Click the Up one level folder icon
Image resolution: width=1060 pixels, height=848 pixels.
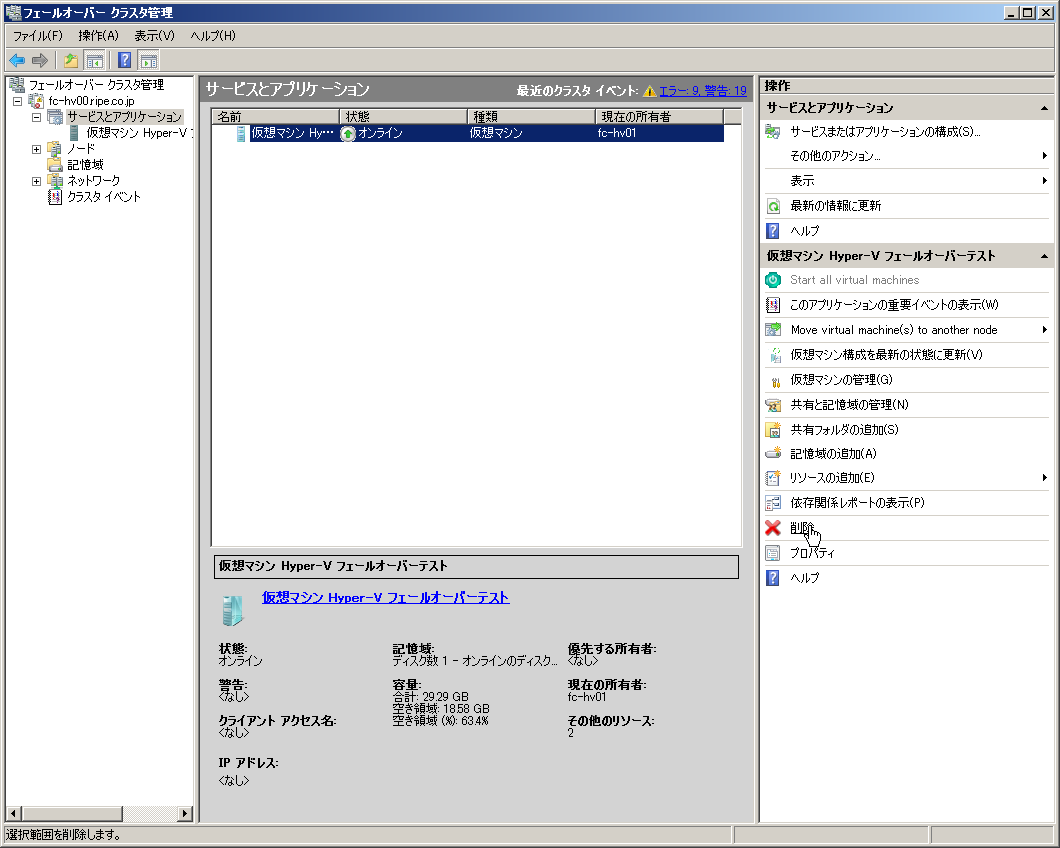tap(70, 61)
